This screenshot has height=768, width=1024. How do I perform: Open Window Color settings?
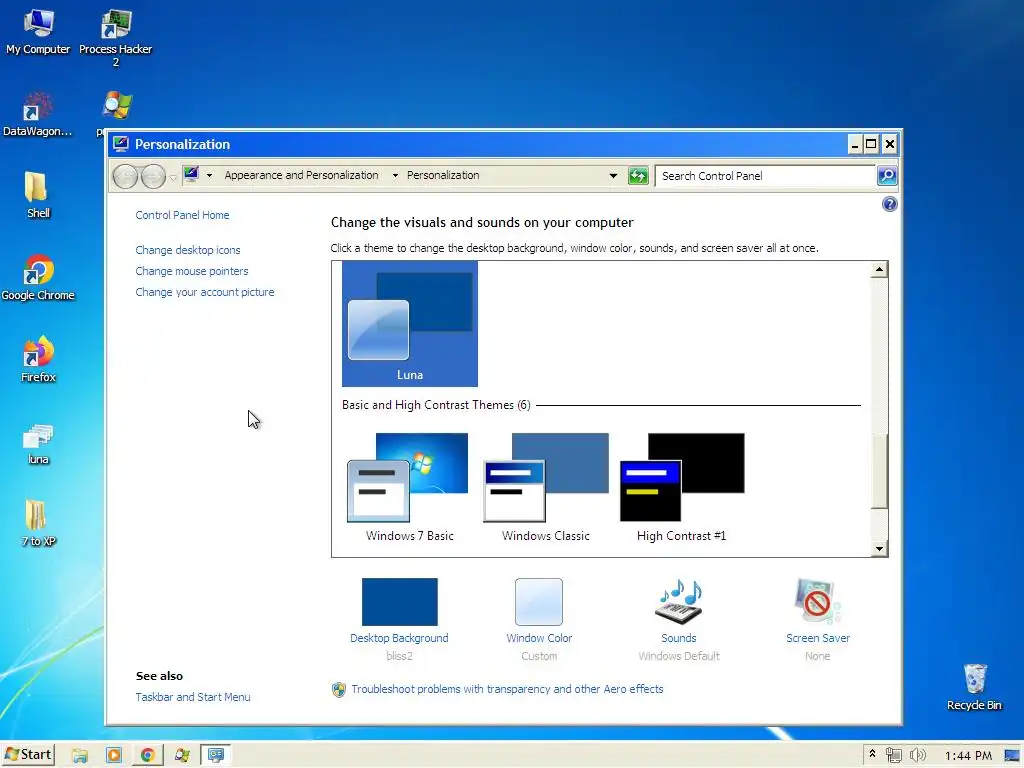539,619
